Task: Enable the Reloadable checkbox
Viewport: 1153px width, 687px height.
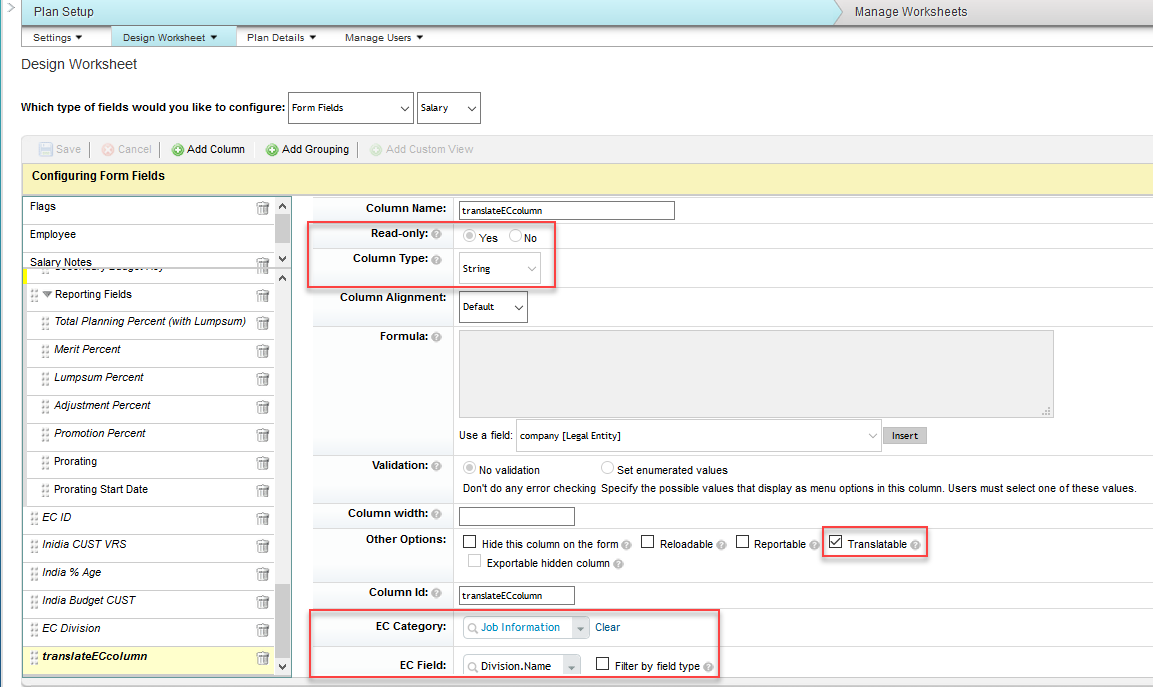Action: point(647,542)
